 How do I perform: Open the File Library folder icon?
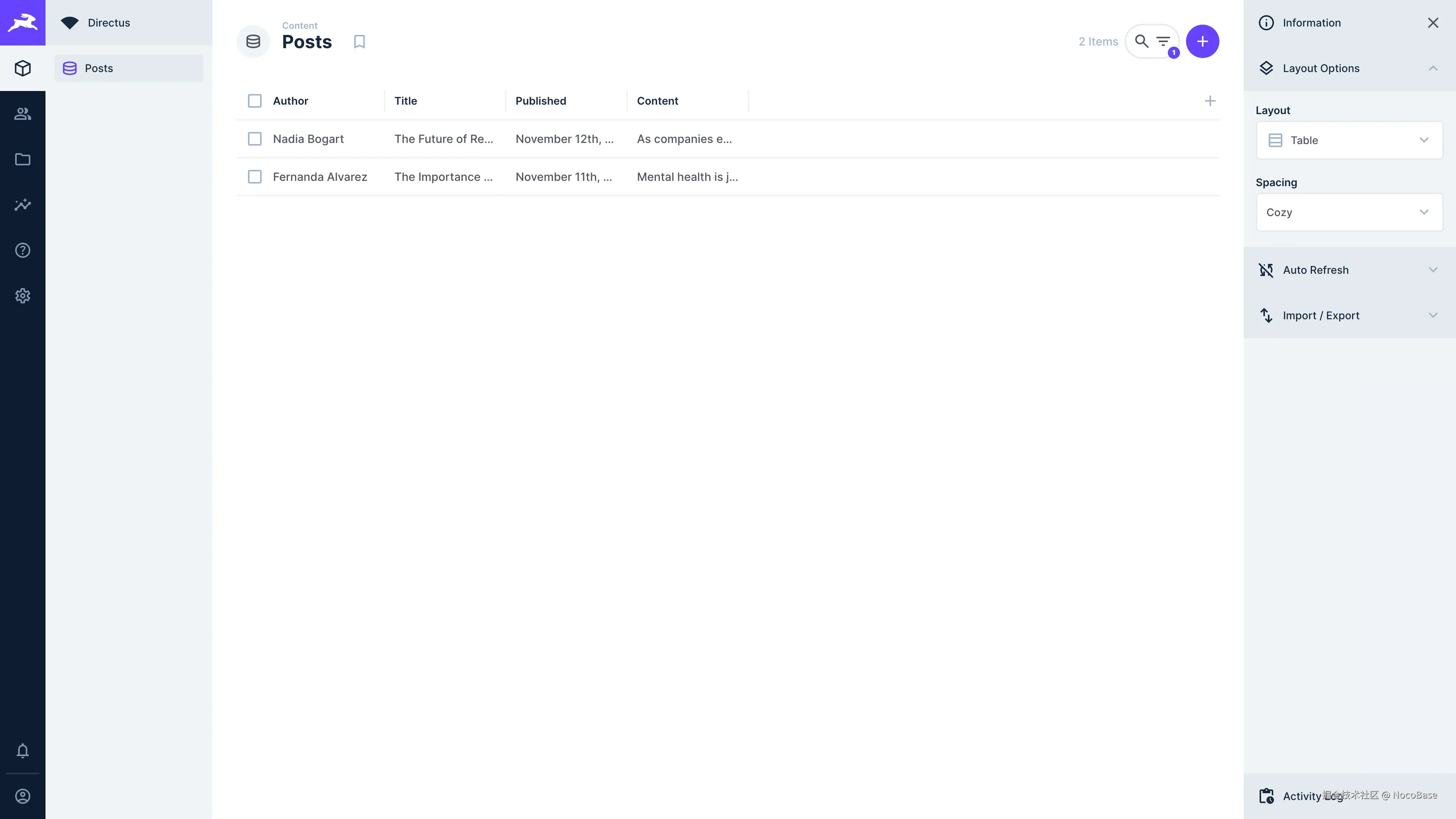pos(23,159)
